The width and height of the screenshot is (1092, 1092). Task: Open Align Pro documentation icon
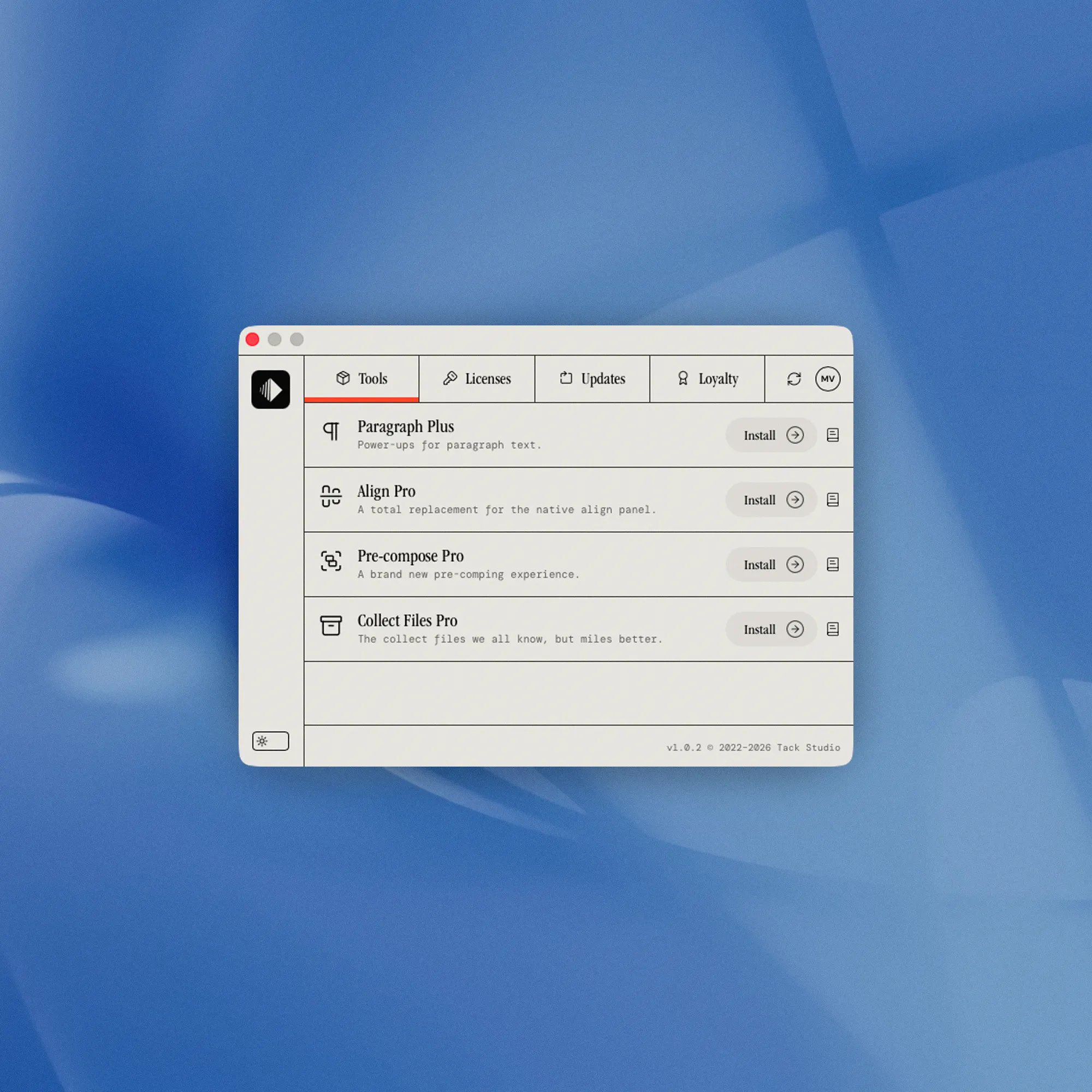[x=833, y=500]
